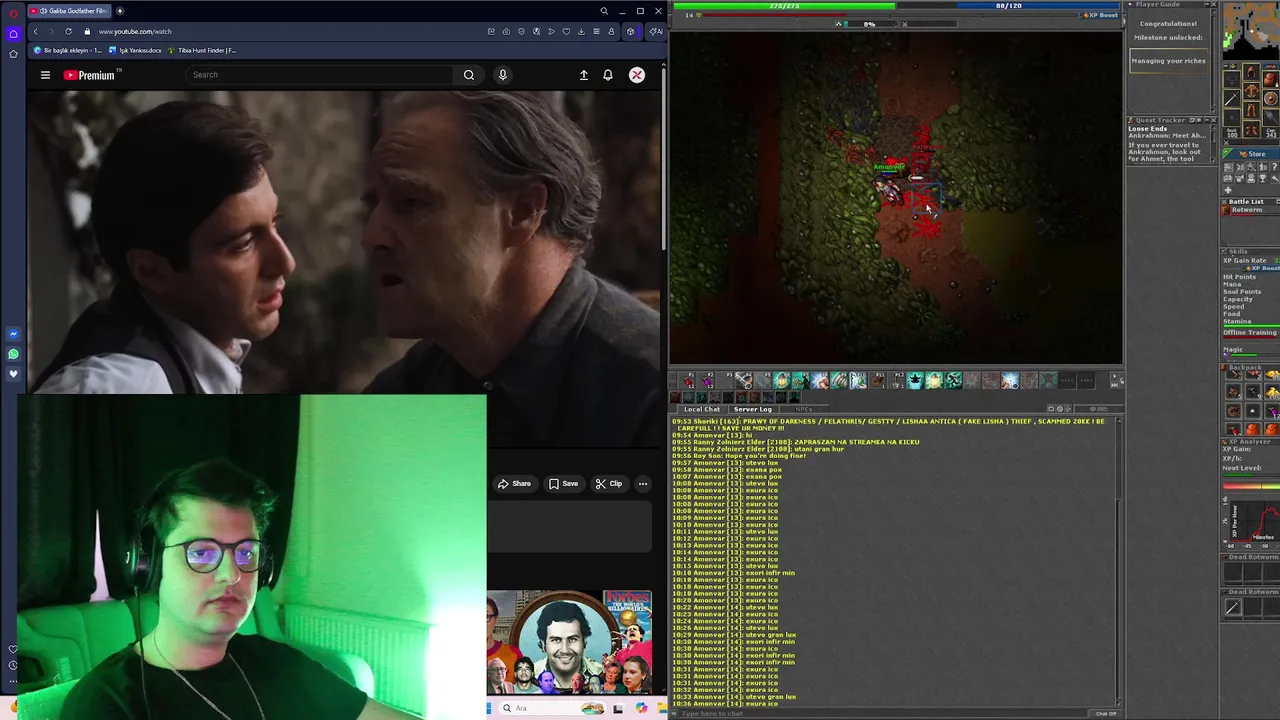Select the boots equipment slot
Screen dimensions: 1280x720
tap(1251, 129)
